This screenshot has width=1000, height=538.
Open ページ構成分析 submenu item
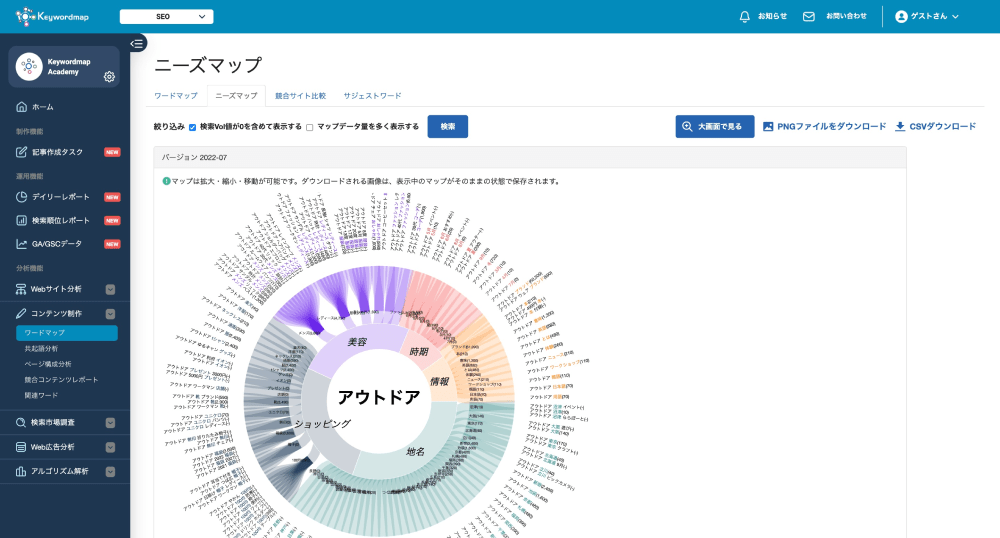[48, 364]
